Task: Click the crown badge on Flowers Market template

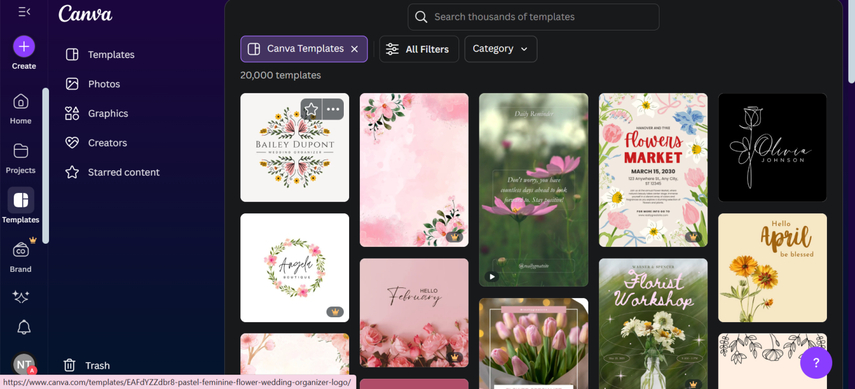Action: [694, 237]
